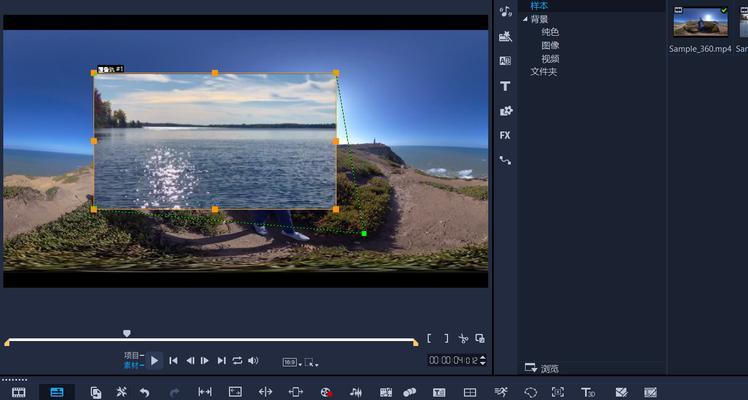This screenshot has width=748, height=400.
Task: Click the Slide tool icon
Action: point(296,392)
